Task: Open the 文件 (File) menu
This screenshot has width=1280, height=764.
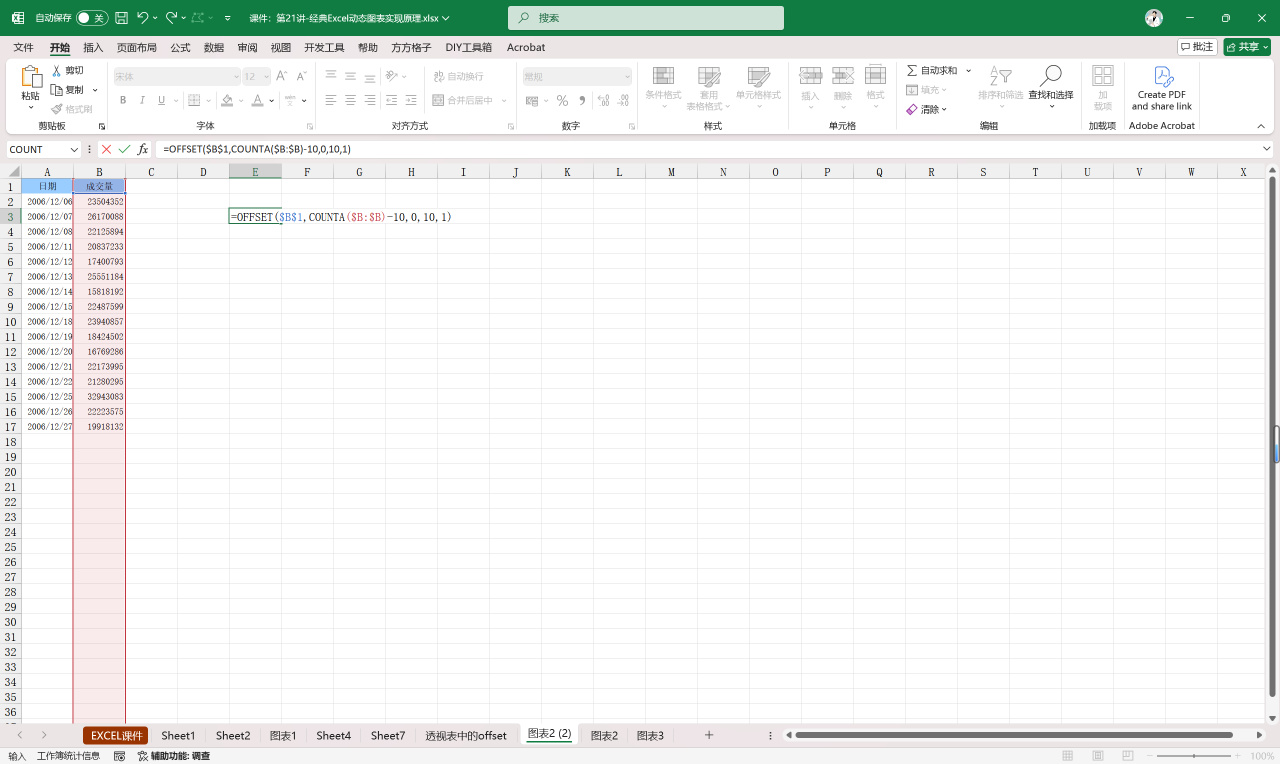Action: [x=23, y=47]
